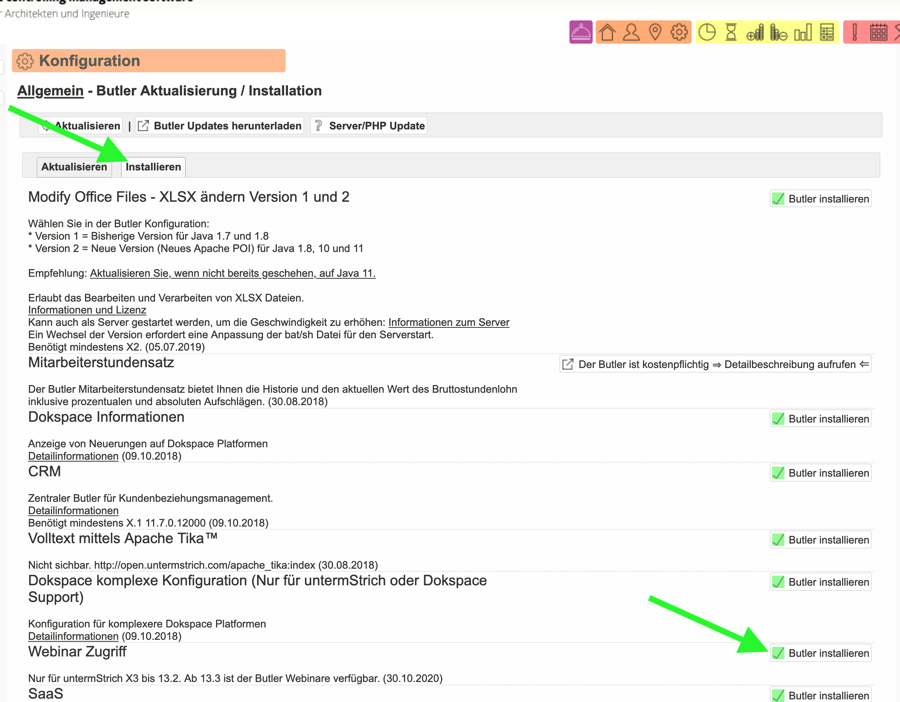Install the CRM butler

click(820, 472)
